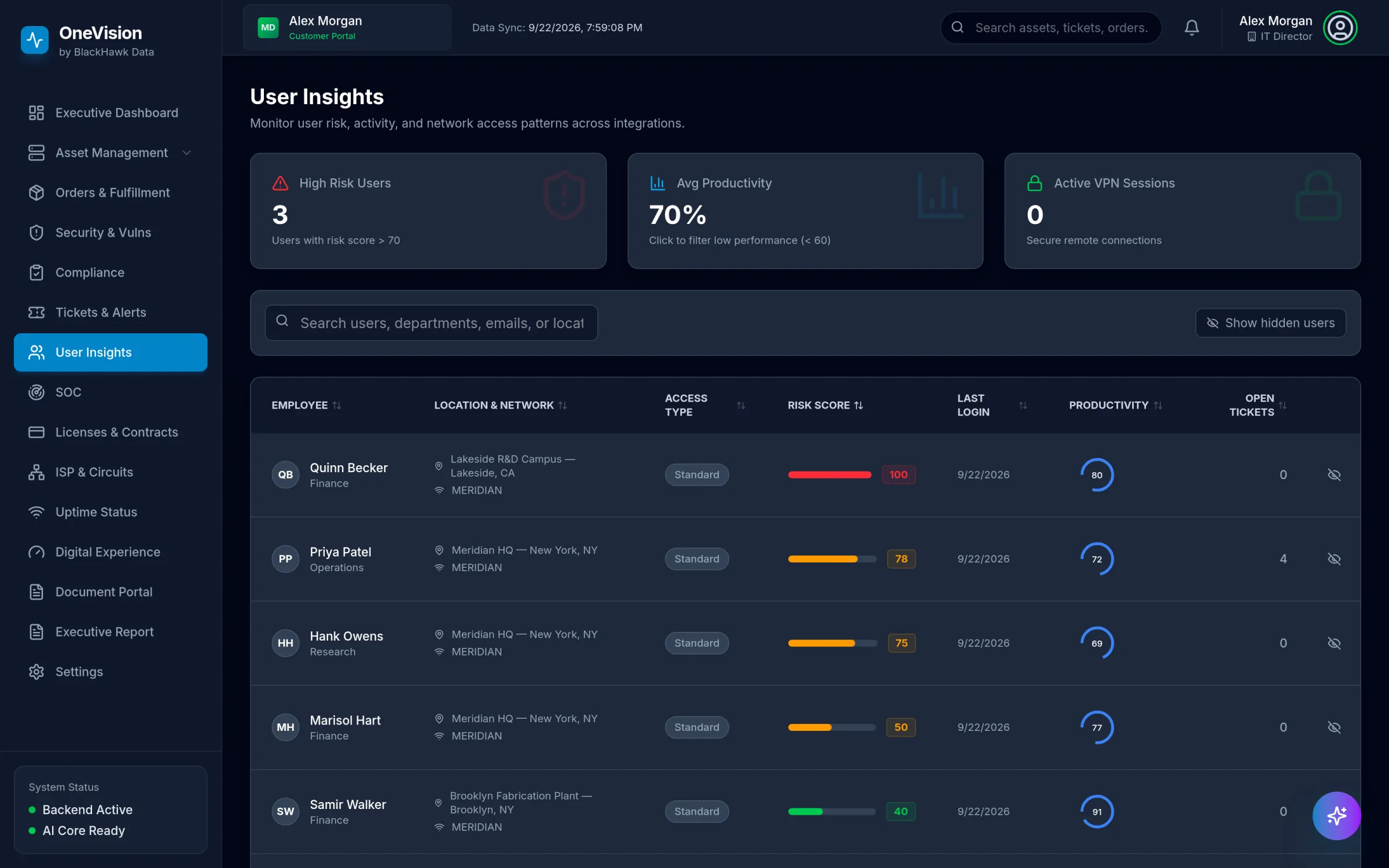Select User Insights in sidebar
Screen dimensions: 1389x868
111,352
